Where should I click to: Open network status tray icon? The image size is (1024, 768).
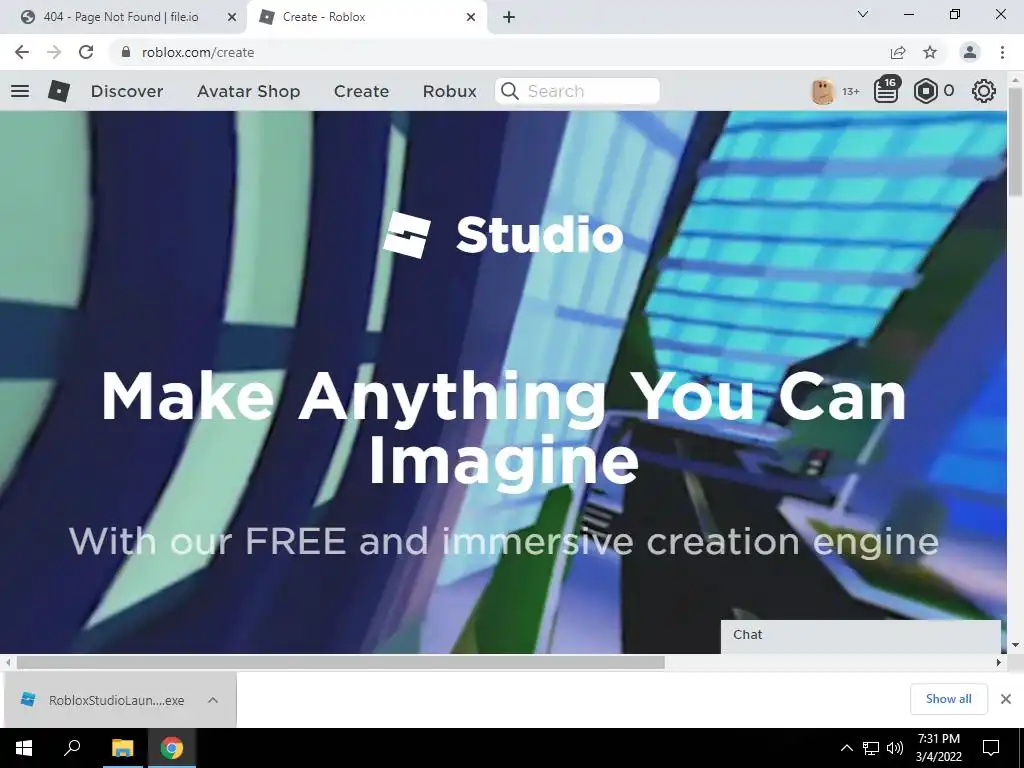[871, 748]
